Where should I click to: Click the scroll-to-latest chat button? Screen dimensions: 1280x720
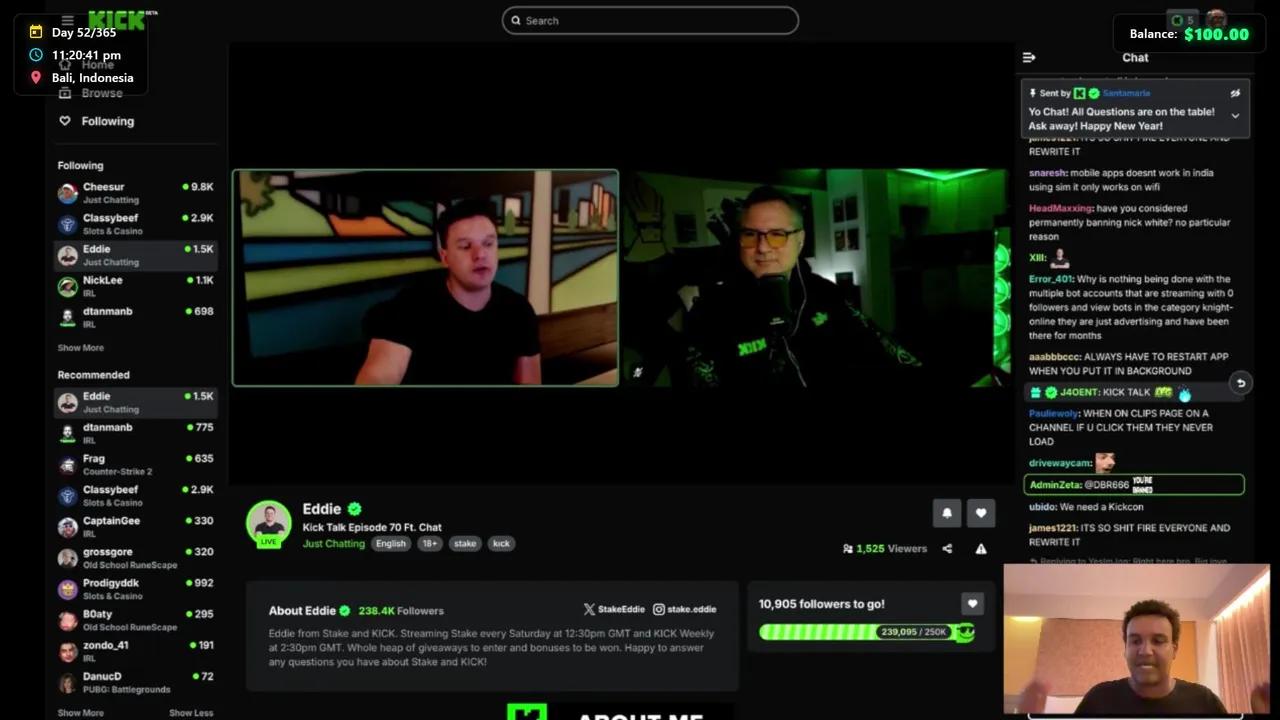click(x=1240, y=383)
